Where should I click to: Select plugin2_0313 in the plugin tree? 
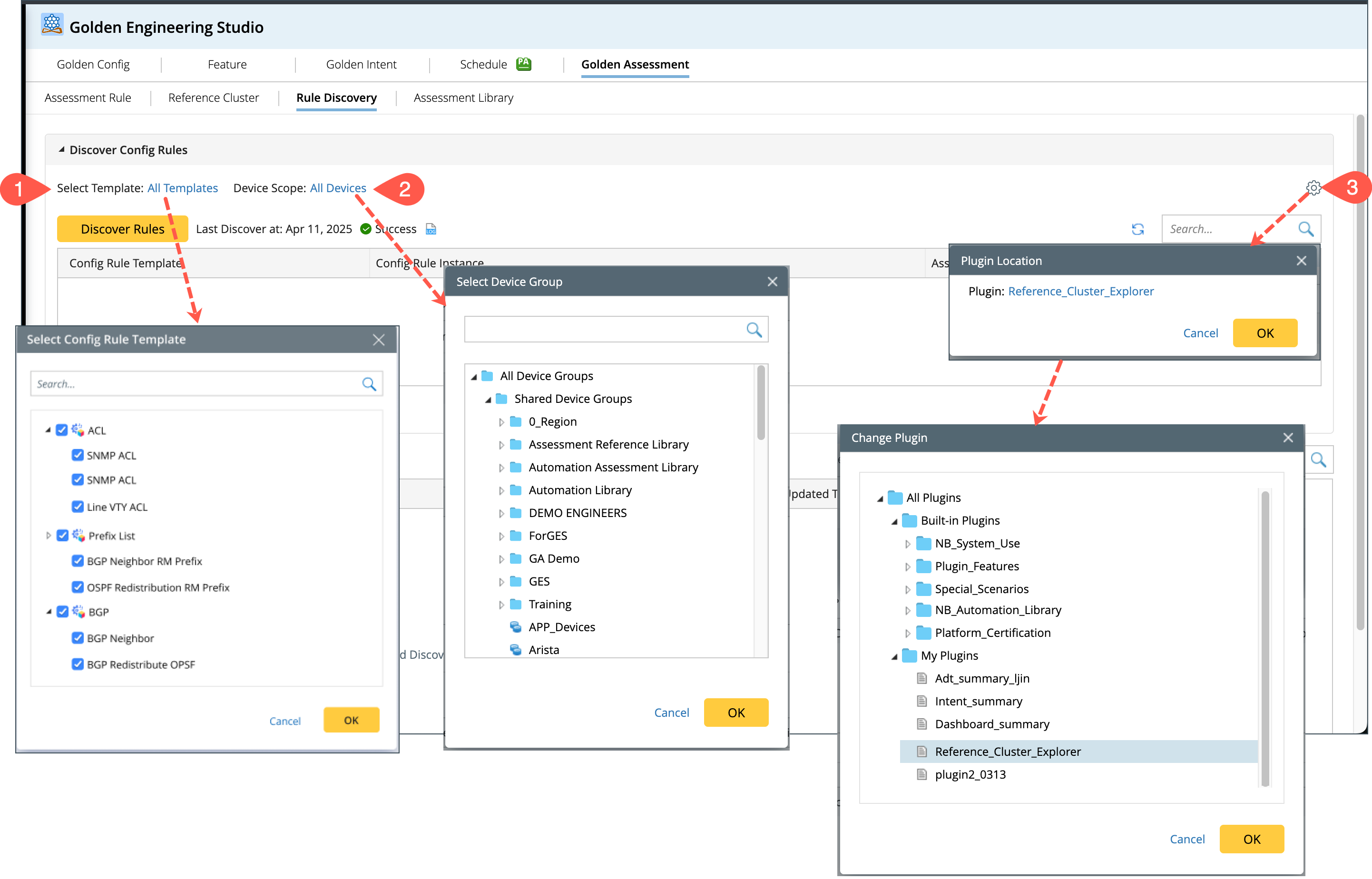[x=970, y=774]
